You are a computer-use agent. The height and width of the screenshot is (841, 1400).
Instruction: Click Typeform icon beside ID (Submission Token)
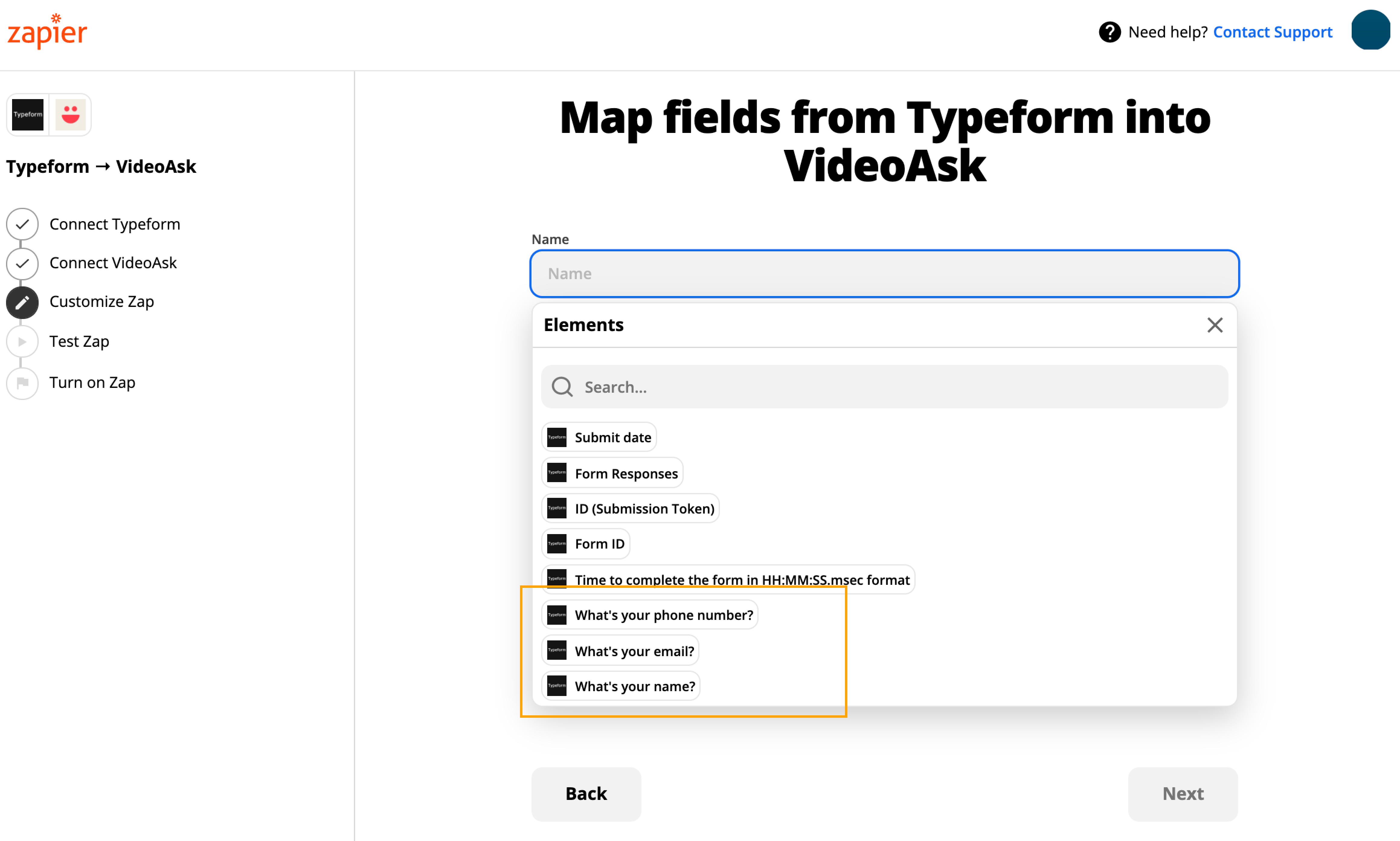(x=556, y=508)
